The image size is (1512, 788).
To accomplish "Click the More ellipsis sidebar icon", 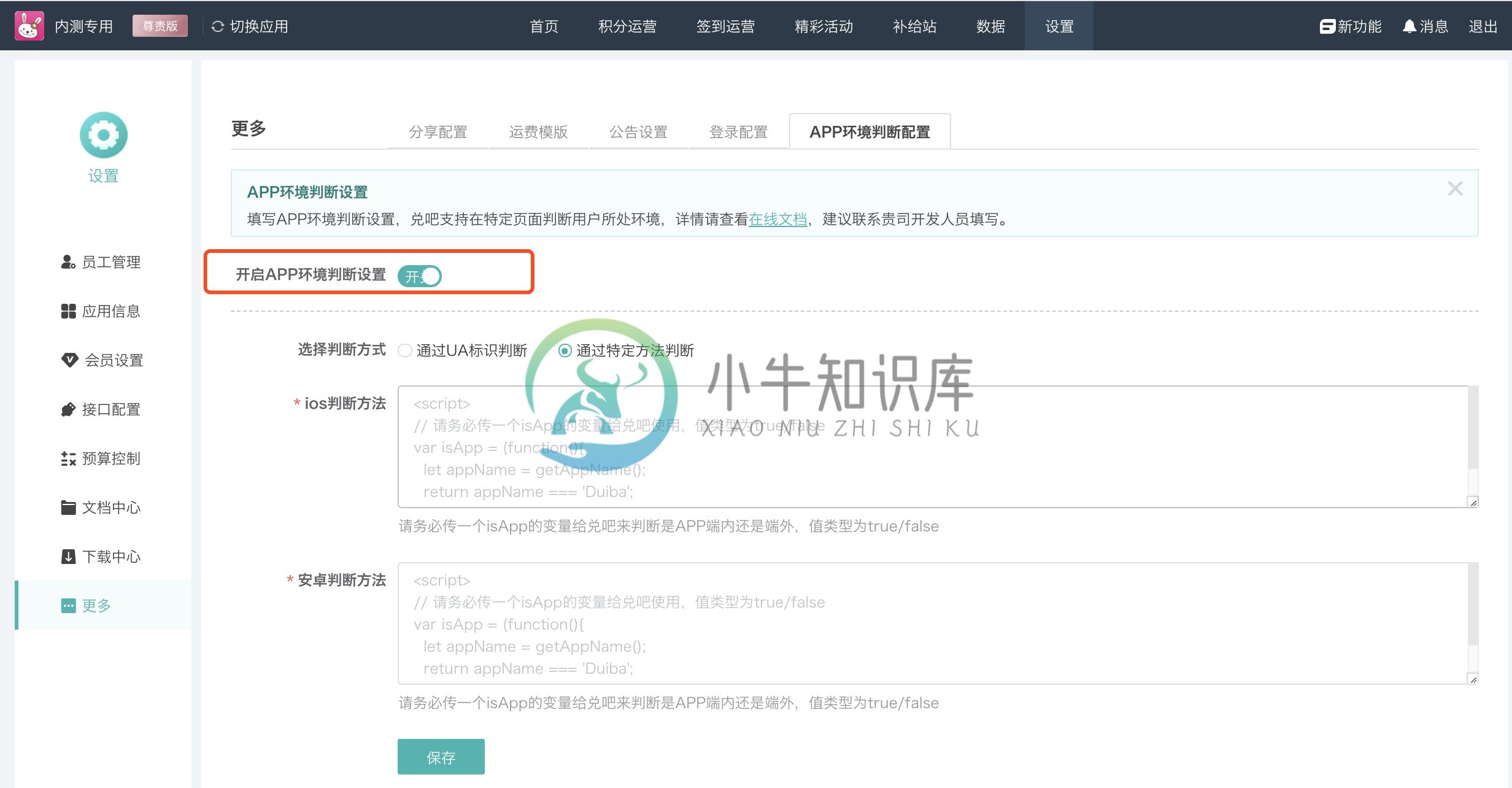I will click(x=68, y=606).
